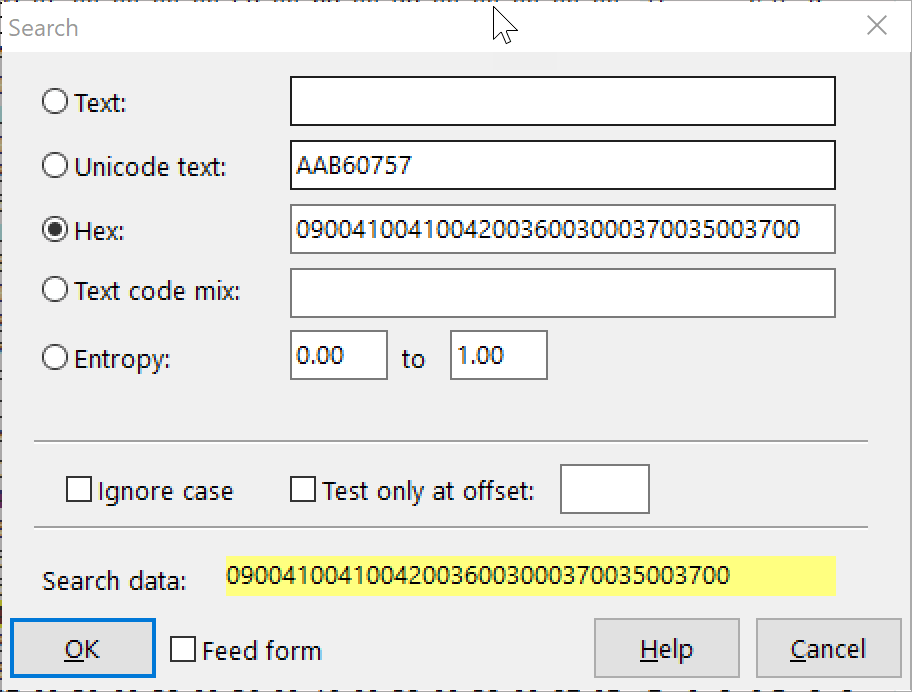Viewport: 912px width, 692px height.
Task: Click into the empty Text input field
Action: [562, 102]
